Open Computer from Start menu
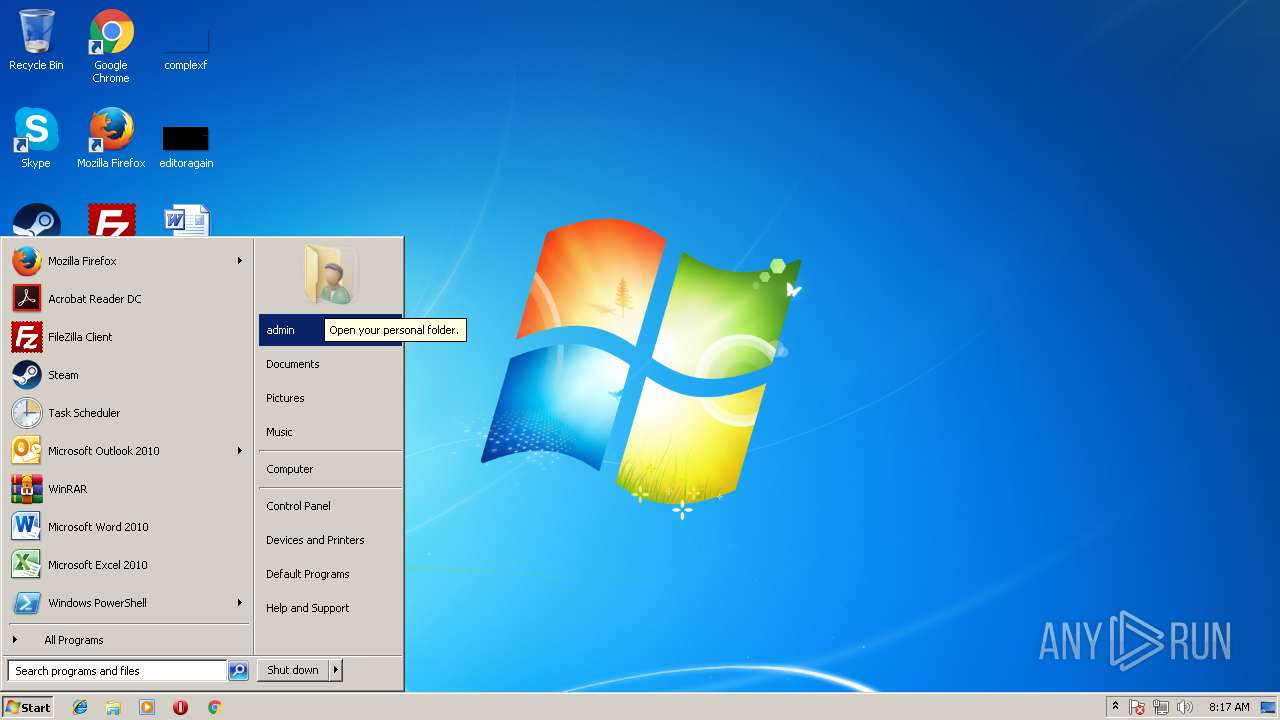1280x720 pixels. (x=330, y=469)
